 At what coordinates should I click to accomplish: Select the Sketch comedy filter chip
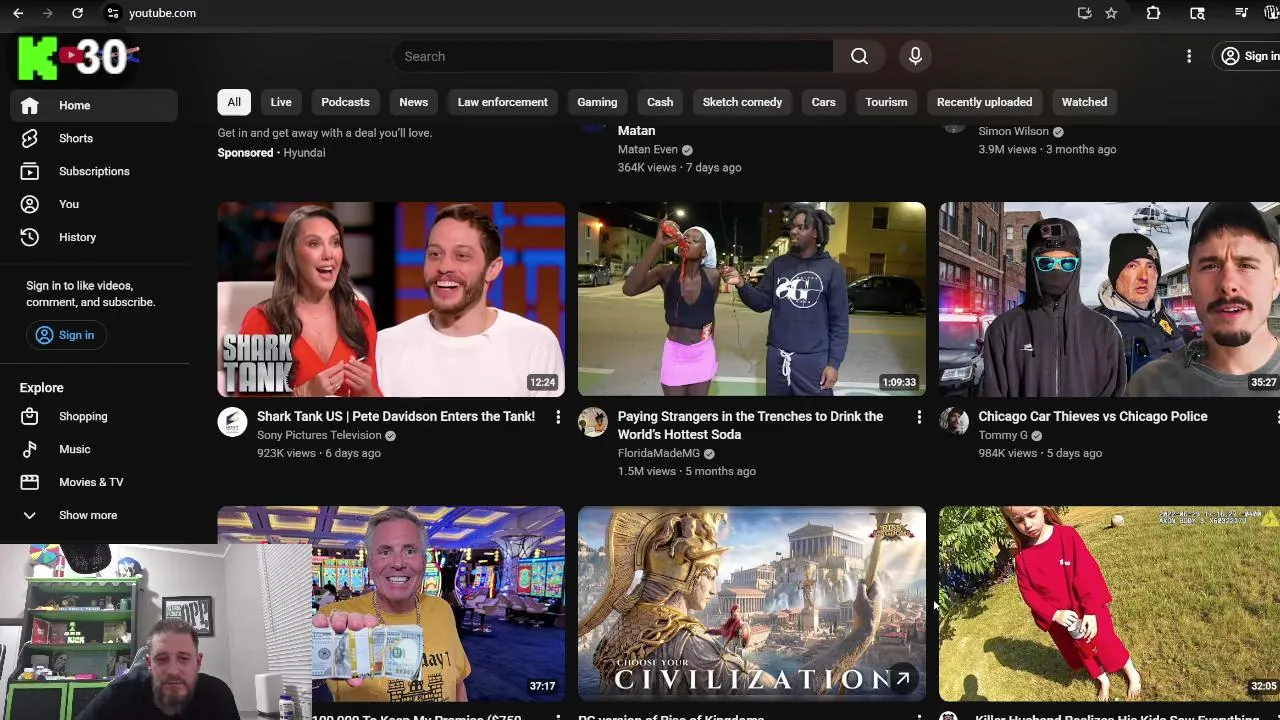coord(742,102)
